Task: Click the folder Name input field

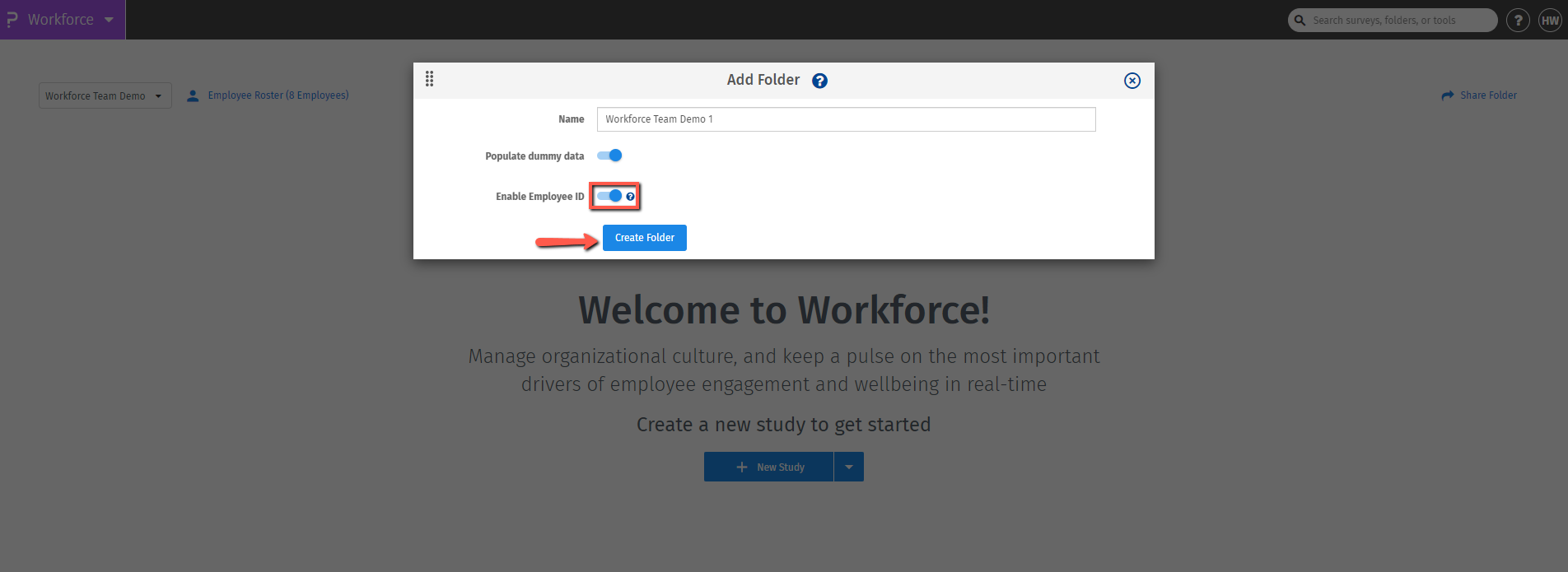Action: [846, 119]
